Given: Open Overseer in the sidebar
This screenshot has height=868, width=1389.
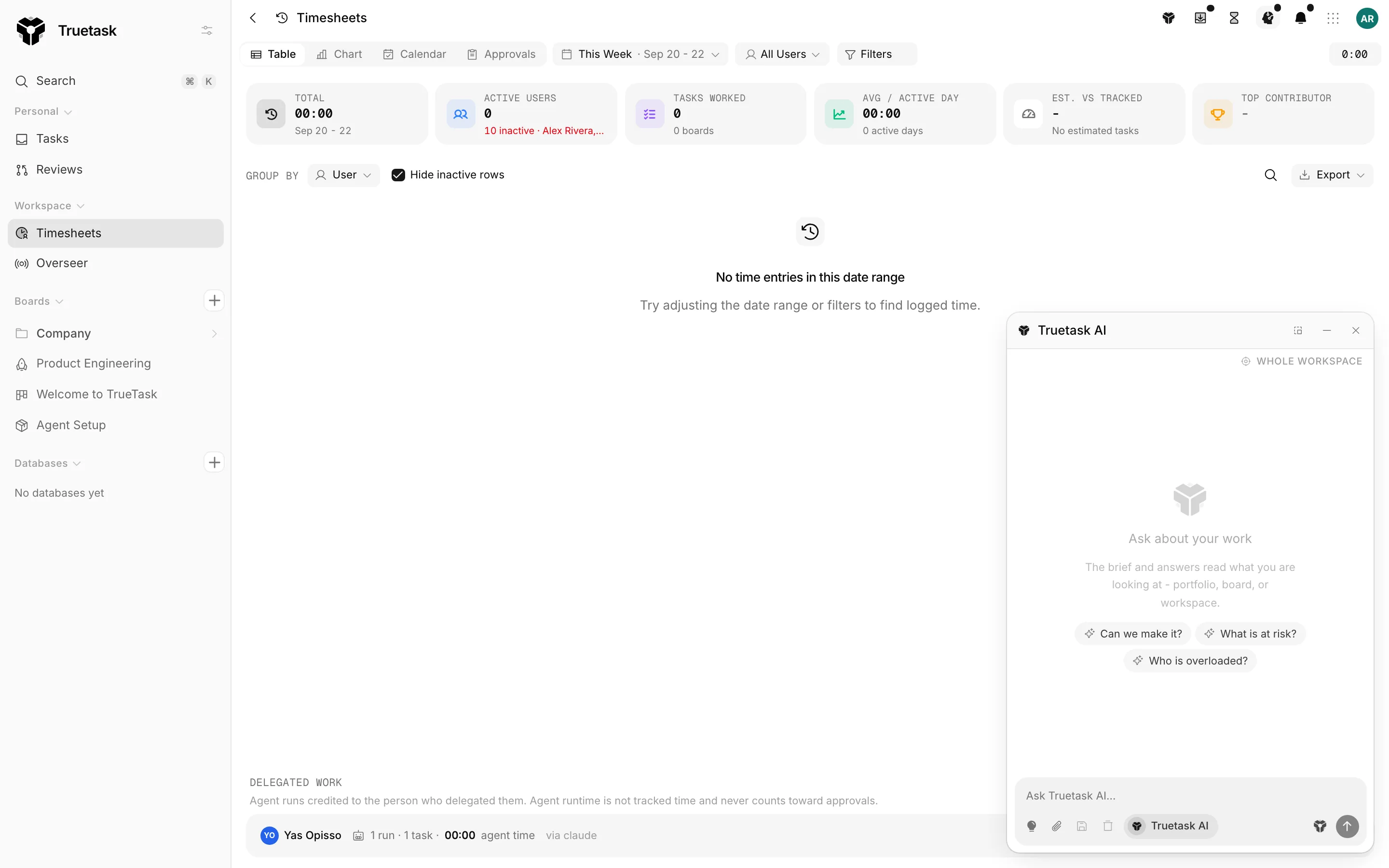Looking at the screenshot, I should (x=115, y=263).
